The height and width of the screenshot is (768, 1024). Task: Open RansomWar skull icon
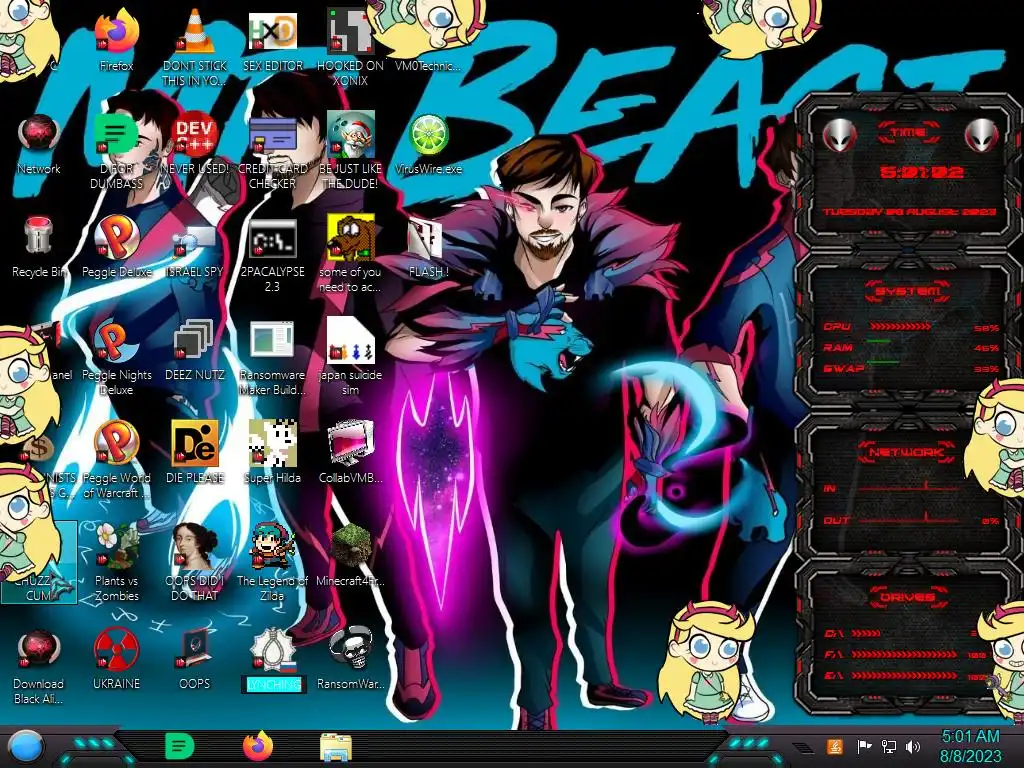[x=350, y=650]
